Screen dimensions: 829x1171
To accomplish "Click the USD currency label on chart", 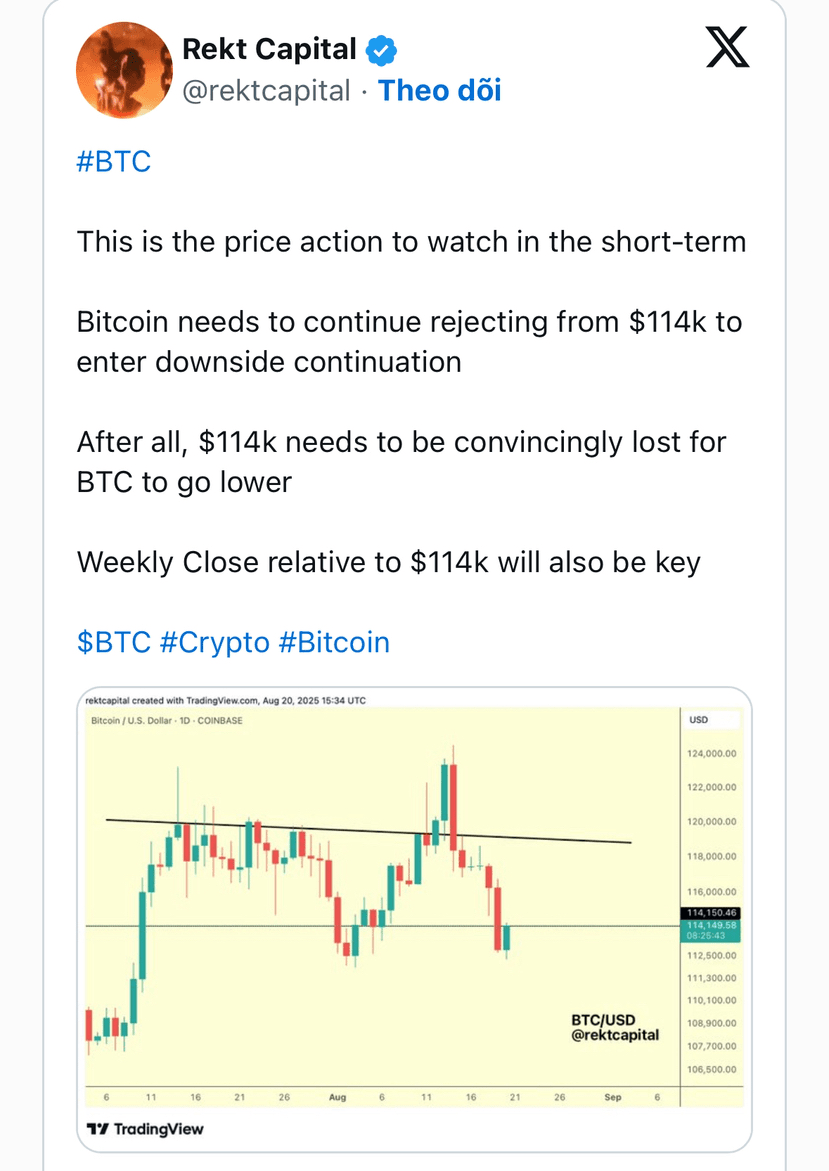I will pyautogui.click(x=698, y=720).
